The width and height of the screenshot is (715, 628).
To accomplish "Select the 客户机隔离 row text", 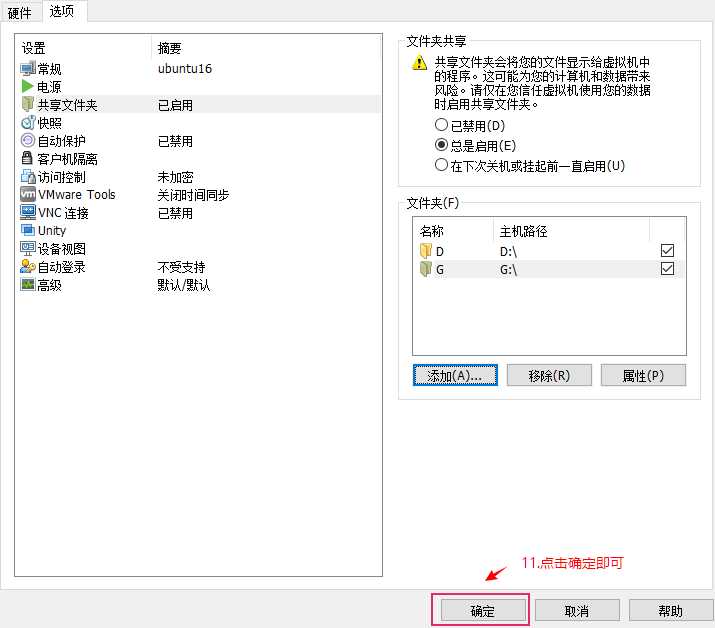I will click(67, 159).
